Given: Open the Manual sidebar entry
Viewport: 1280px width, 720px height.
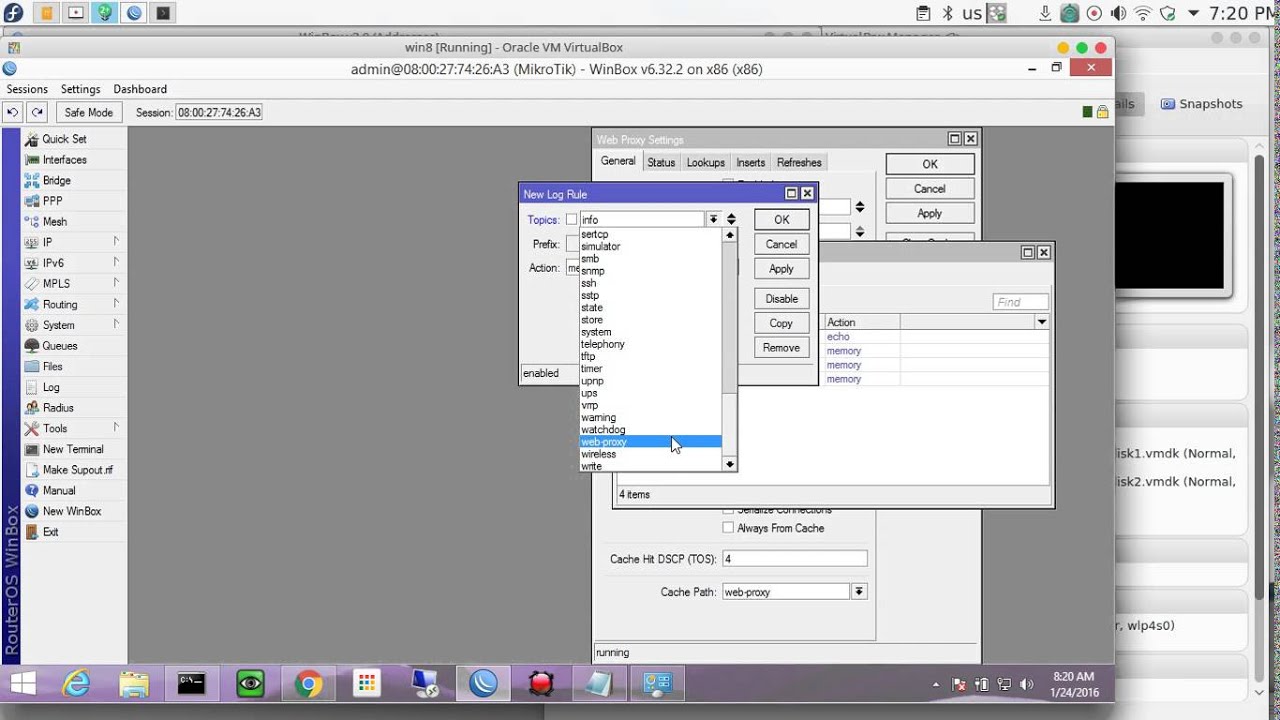Looking at the screenshot, I should coord(59,491).
